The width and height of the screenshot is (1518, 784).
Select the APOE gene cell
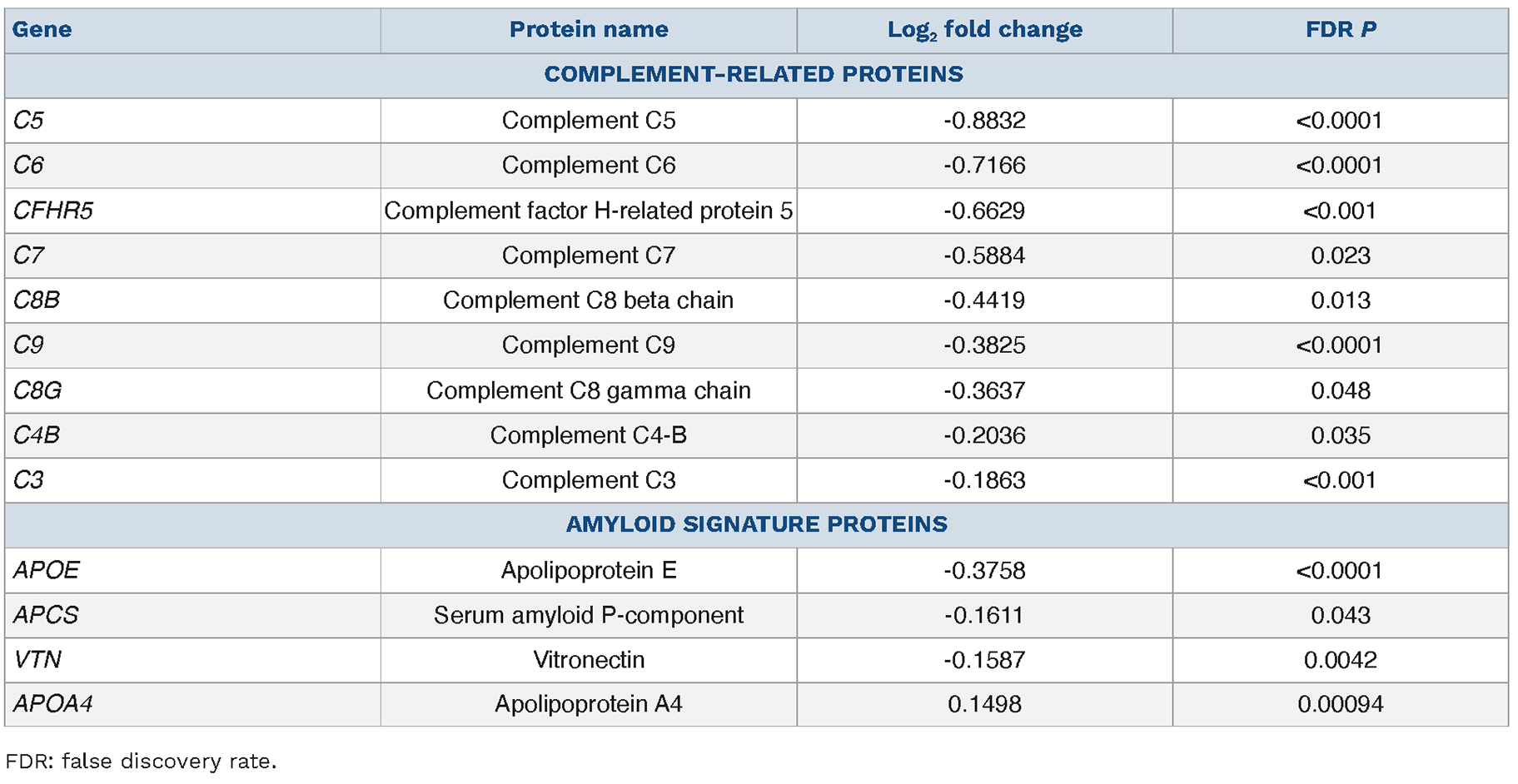[x=47, y=570]
